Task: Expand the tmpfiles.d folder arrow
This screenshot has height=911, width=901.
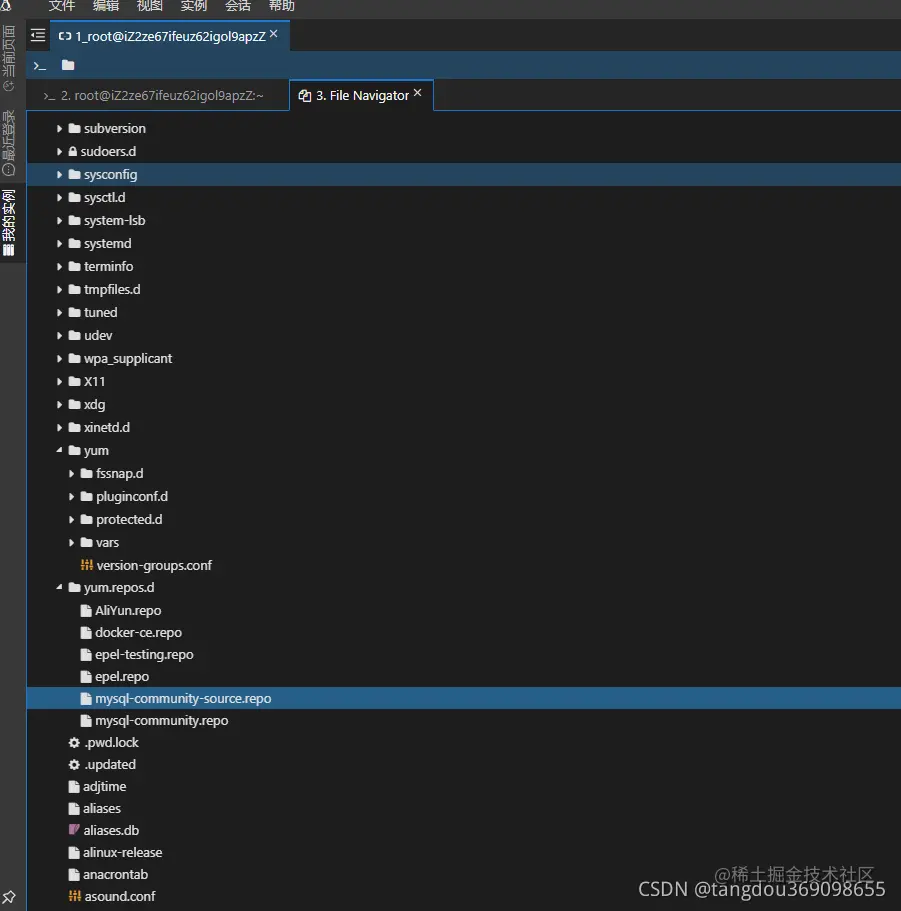Action: coord(59,289)
